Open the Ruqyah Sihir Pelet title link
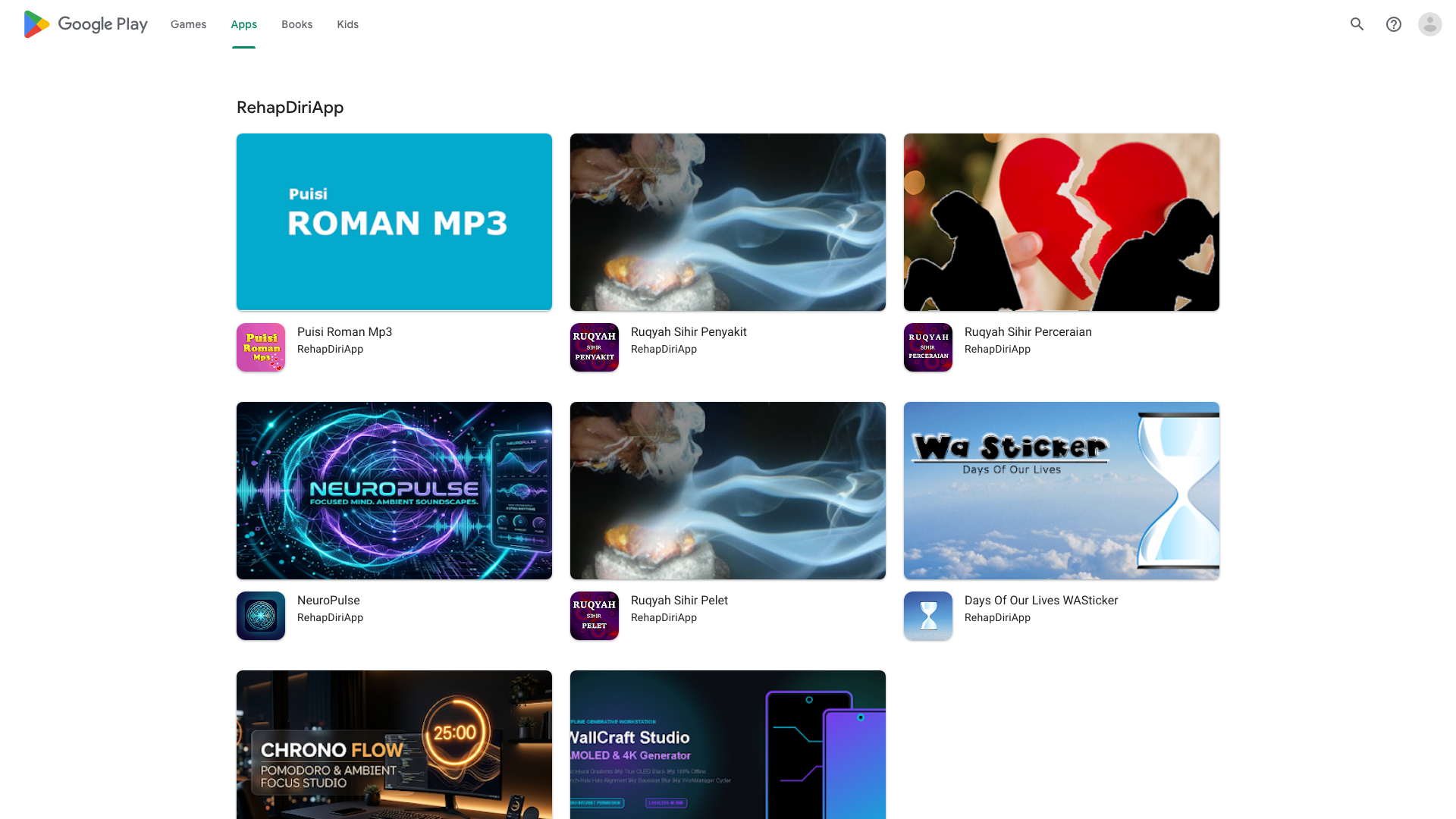1456x819 pixels. [x=679, y=601]
